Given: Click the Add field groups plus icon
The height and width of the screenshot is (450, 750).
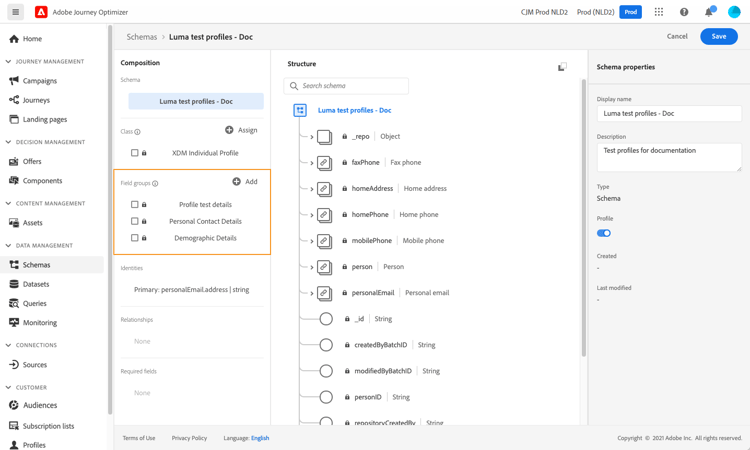Looking at the screenshot, I should pos(237,182).
